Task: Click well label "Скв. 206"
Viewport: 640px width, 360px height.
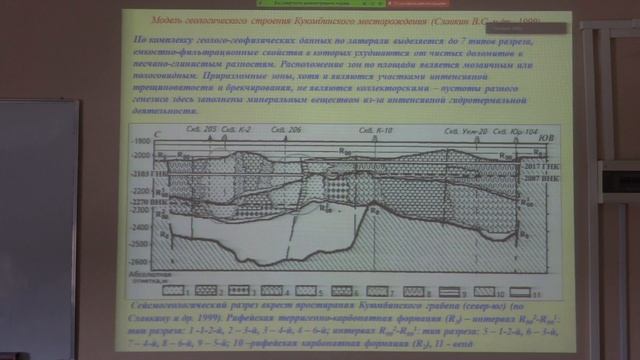Action: tap(286, 130)
